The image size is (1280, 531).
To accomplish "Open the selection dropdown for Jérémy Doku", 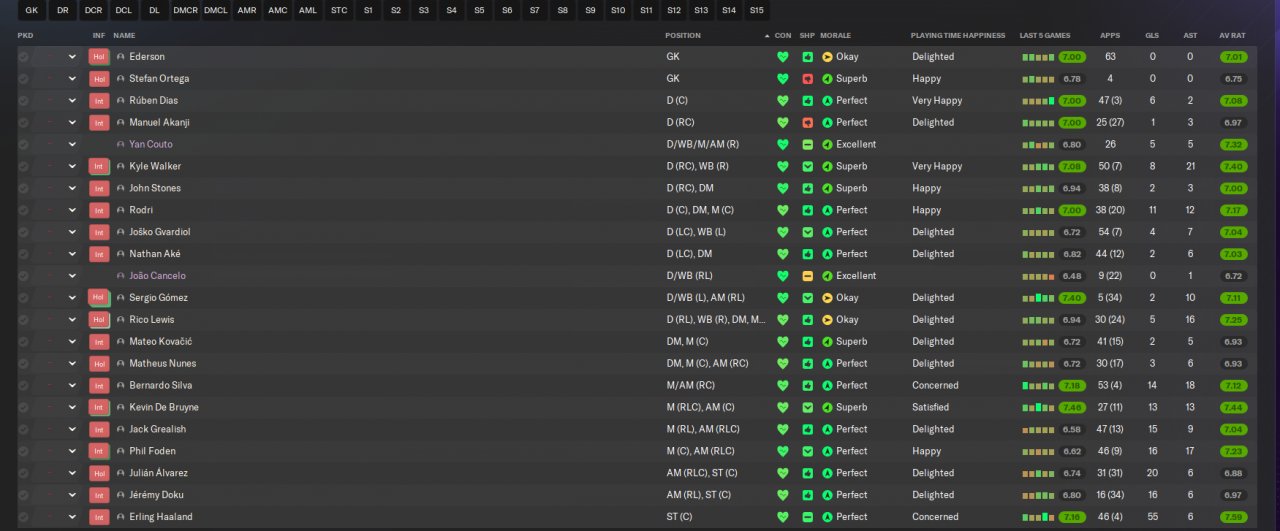I will 72,495.
